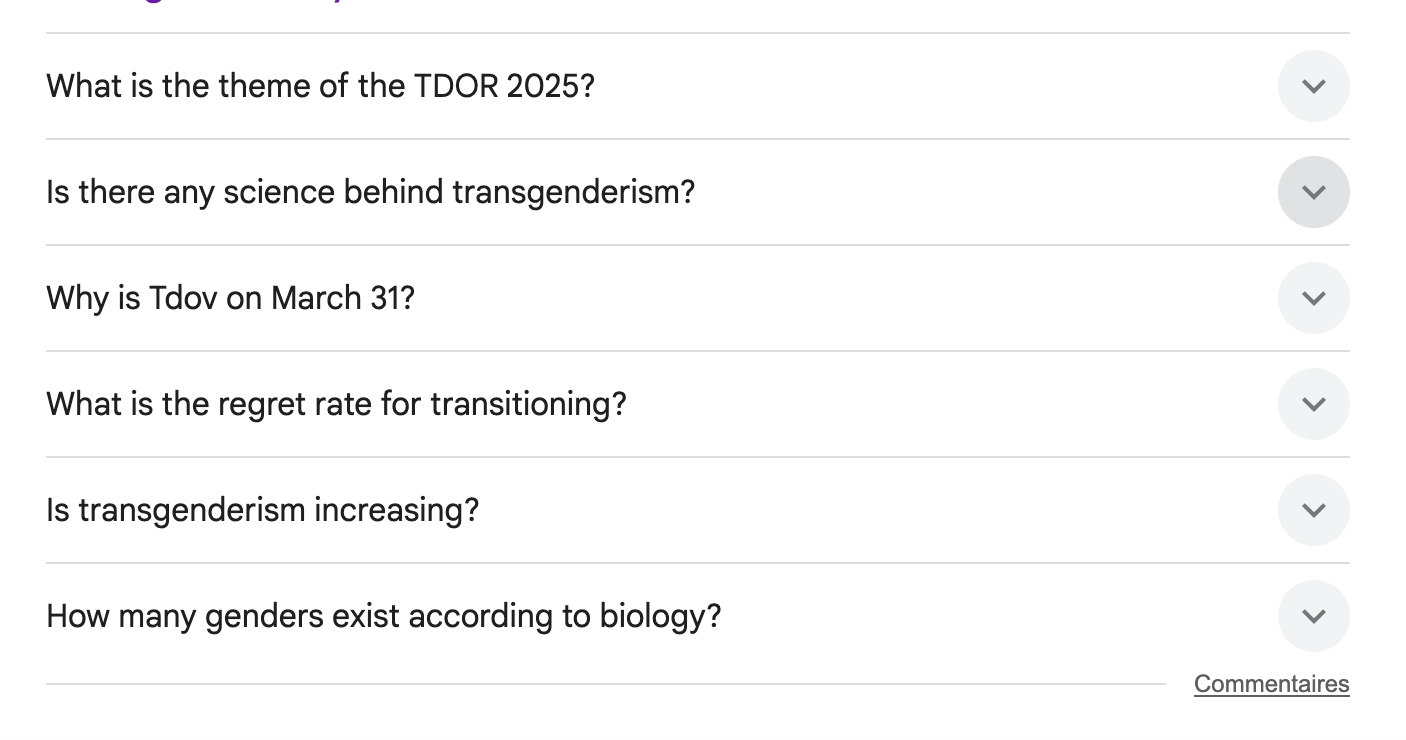Open 'What is the regret rate for transitioning?' text
This screenshot has width=1406, height=740.
pos(336,404)
